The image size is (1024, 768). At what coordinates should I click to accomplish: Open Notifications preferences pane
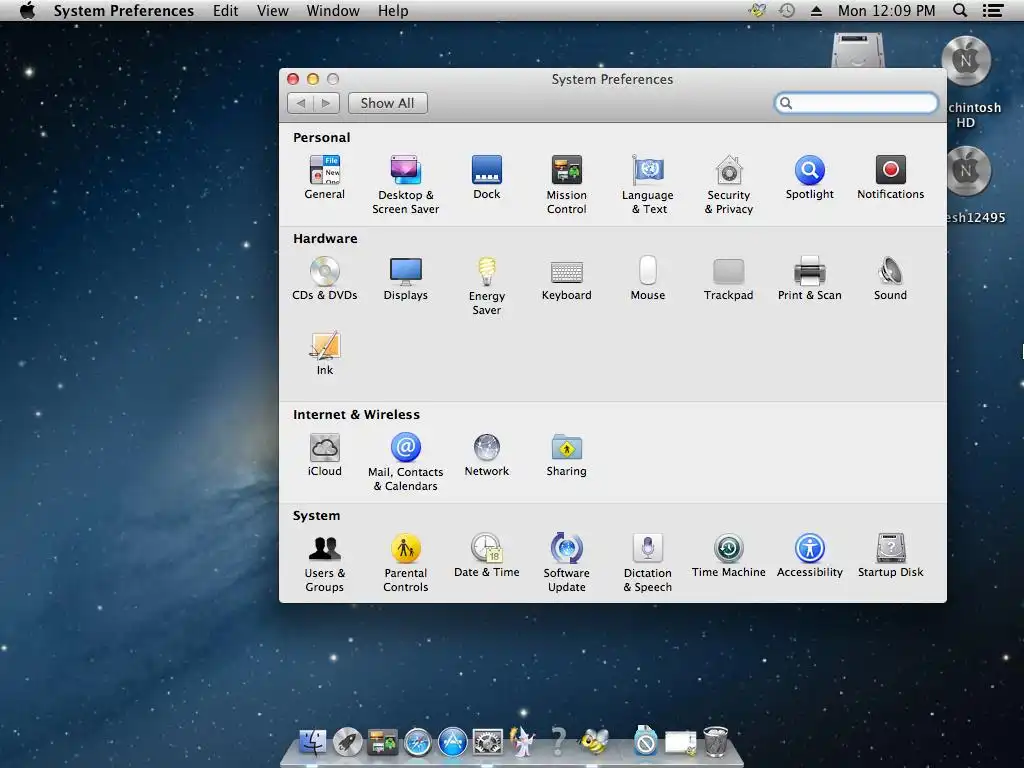click(891, 177)
